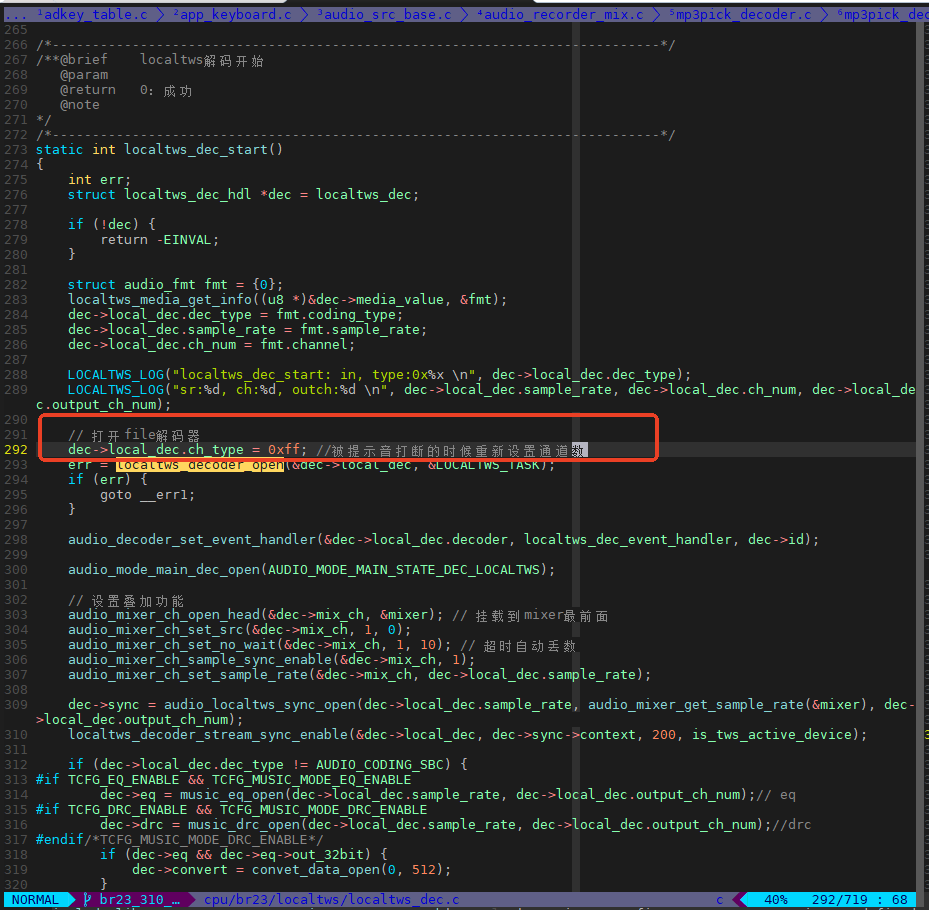Click the highlighted localtws_decoder_open call
Screen dimensions: 929x910
[200, 464]
